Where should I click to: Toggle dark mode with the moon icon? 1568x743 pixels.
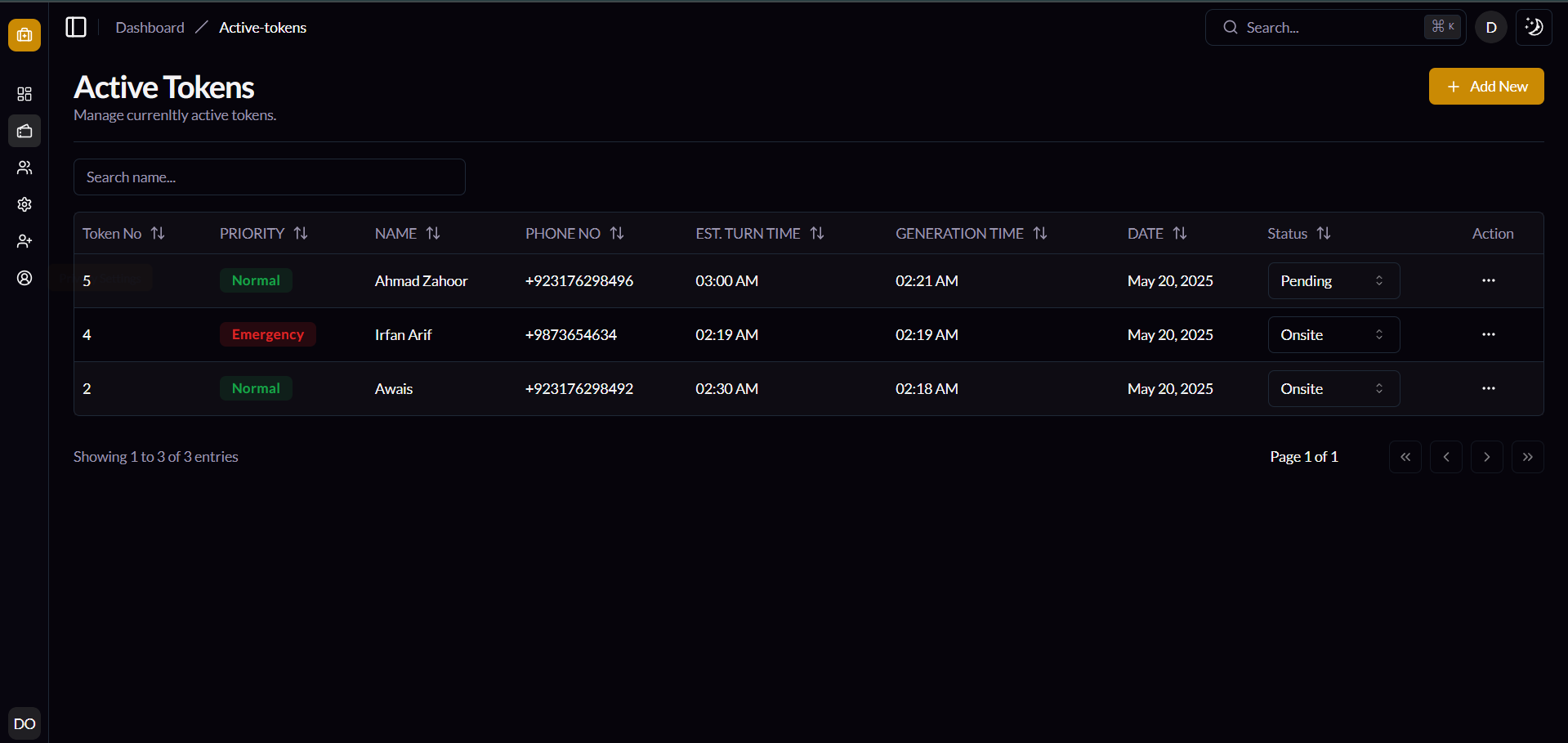[1533, 27]
